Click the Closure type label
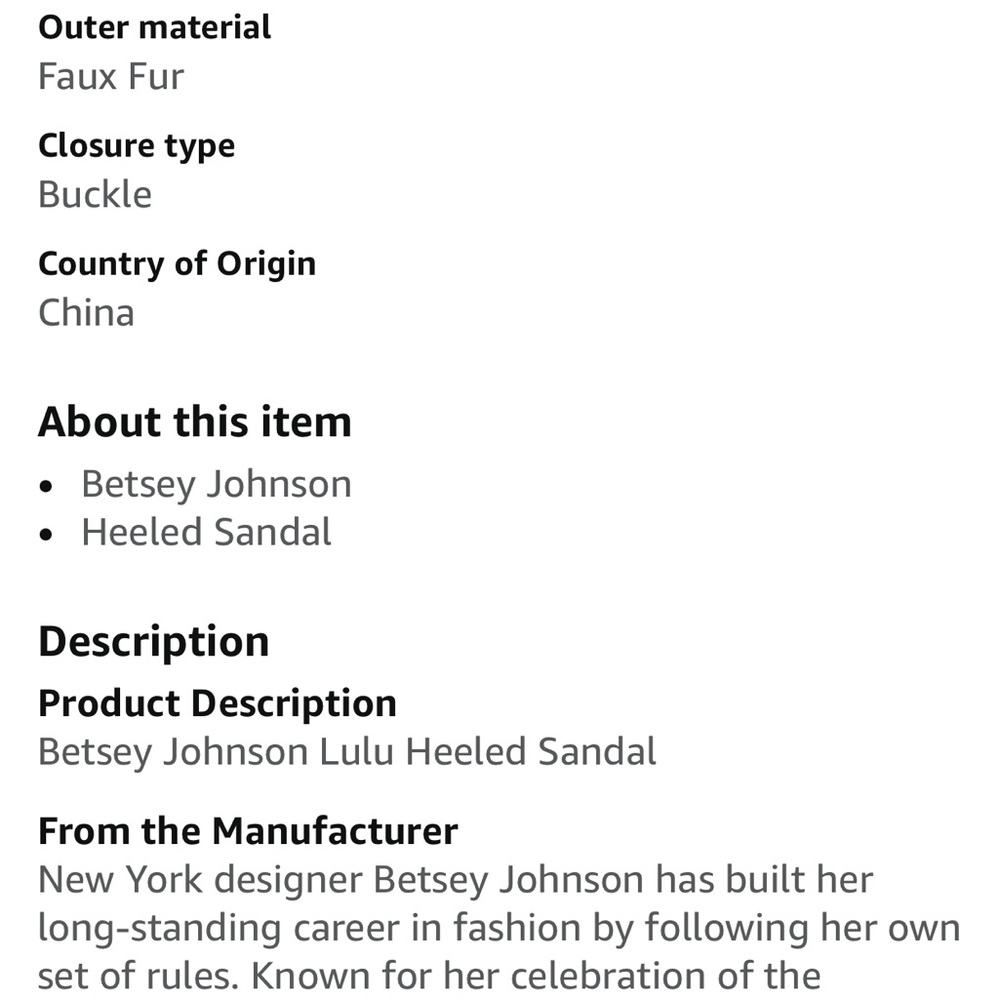The width and height of the screenshot is (1000, 1000). [136, 146]
